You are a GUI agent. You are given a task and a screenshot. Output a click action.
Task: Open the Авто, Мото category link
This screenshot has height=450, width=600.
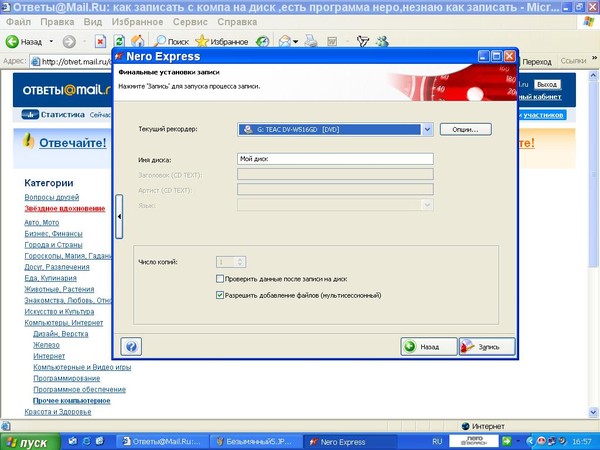(x=42, y=222)
